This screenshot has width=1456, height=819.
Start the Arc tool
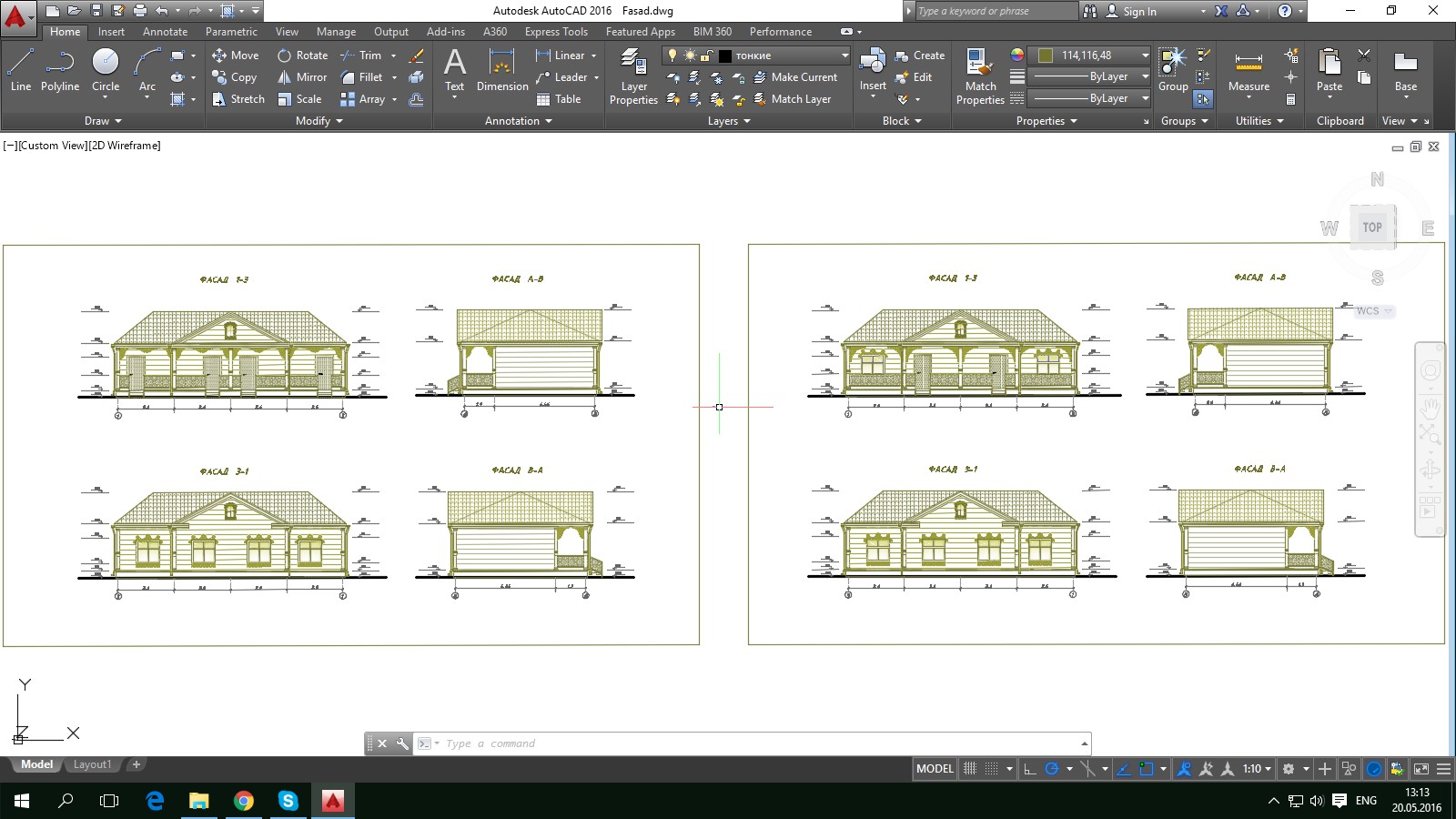point(147,71)
